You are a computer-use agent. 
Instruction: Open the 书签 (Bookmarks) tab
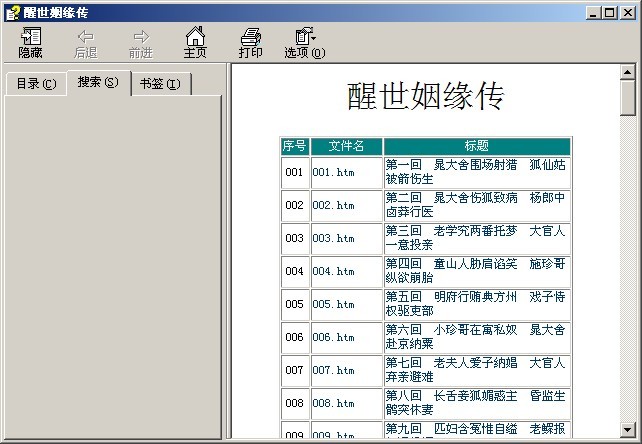(x=160, y=84)
